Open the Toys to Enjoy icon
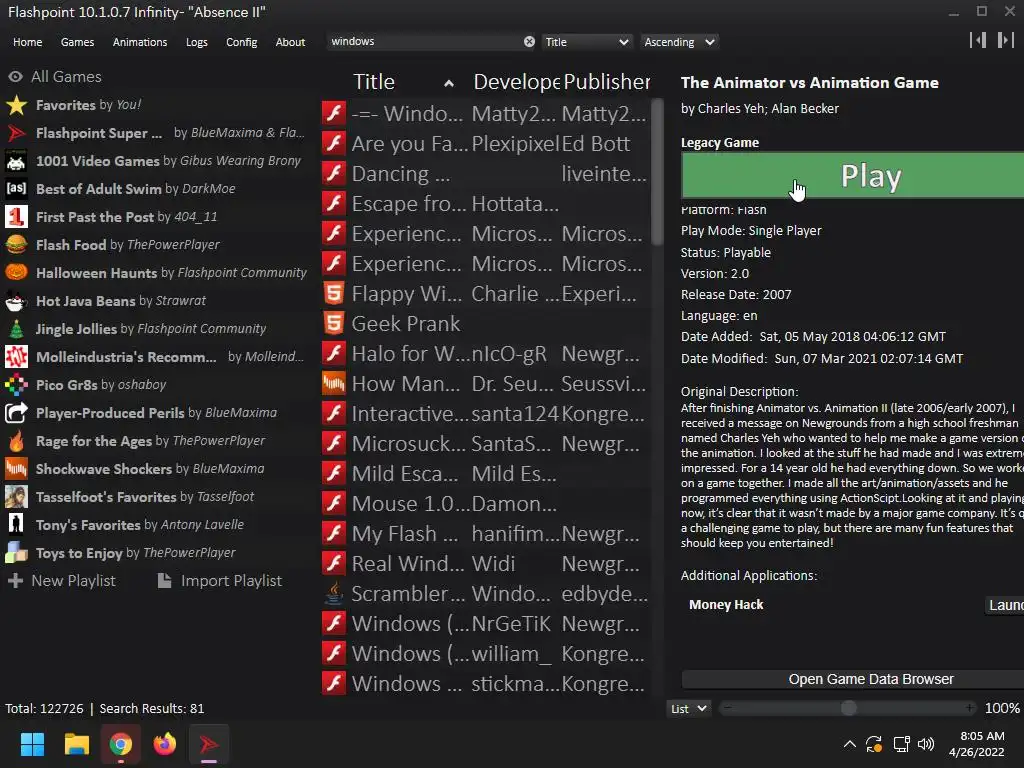The width and height of the screenshot is (1024, 768). (x=16, y=553)
